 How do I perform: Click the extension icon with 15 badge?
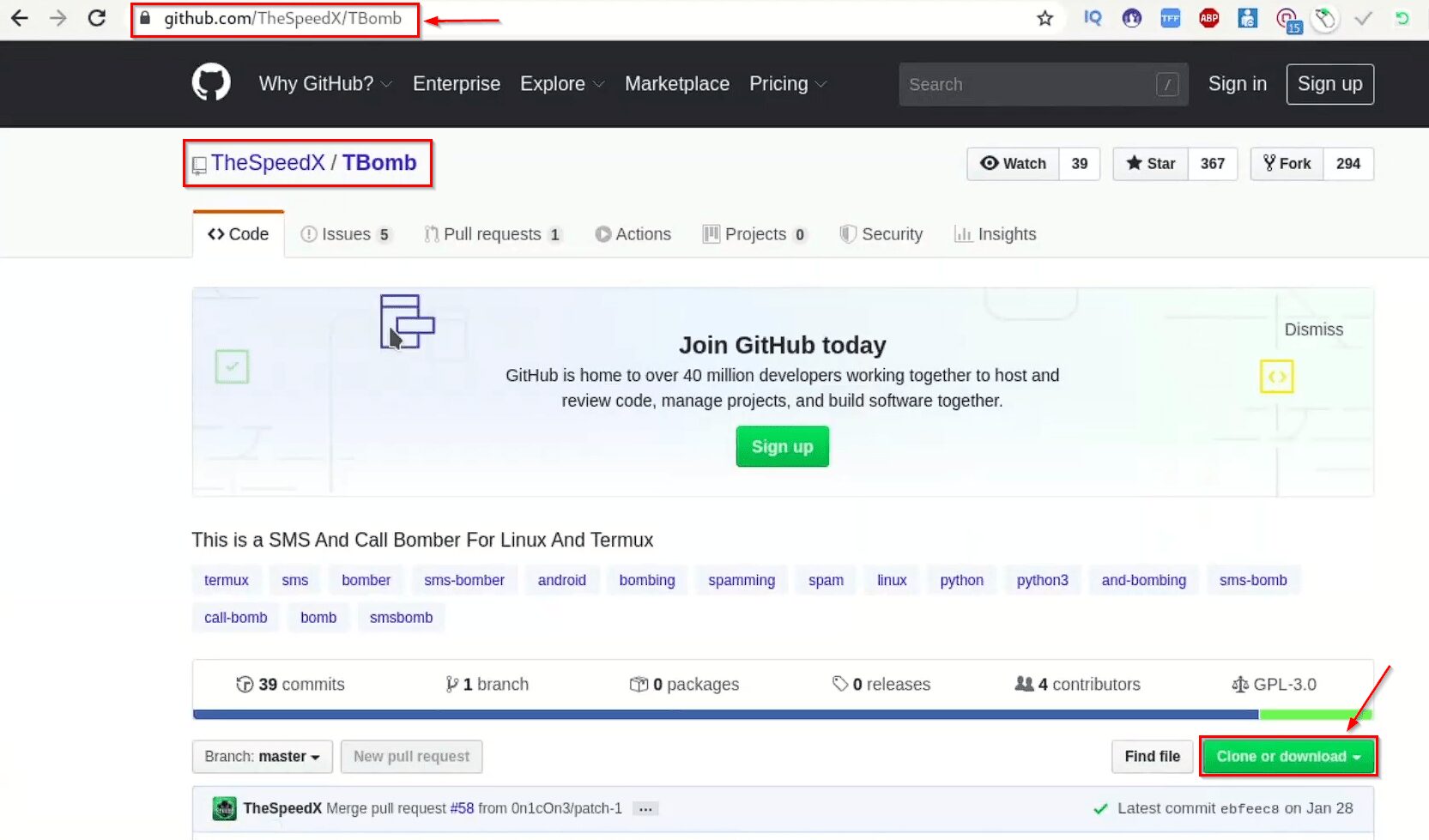coord(1287,20)
